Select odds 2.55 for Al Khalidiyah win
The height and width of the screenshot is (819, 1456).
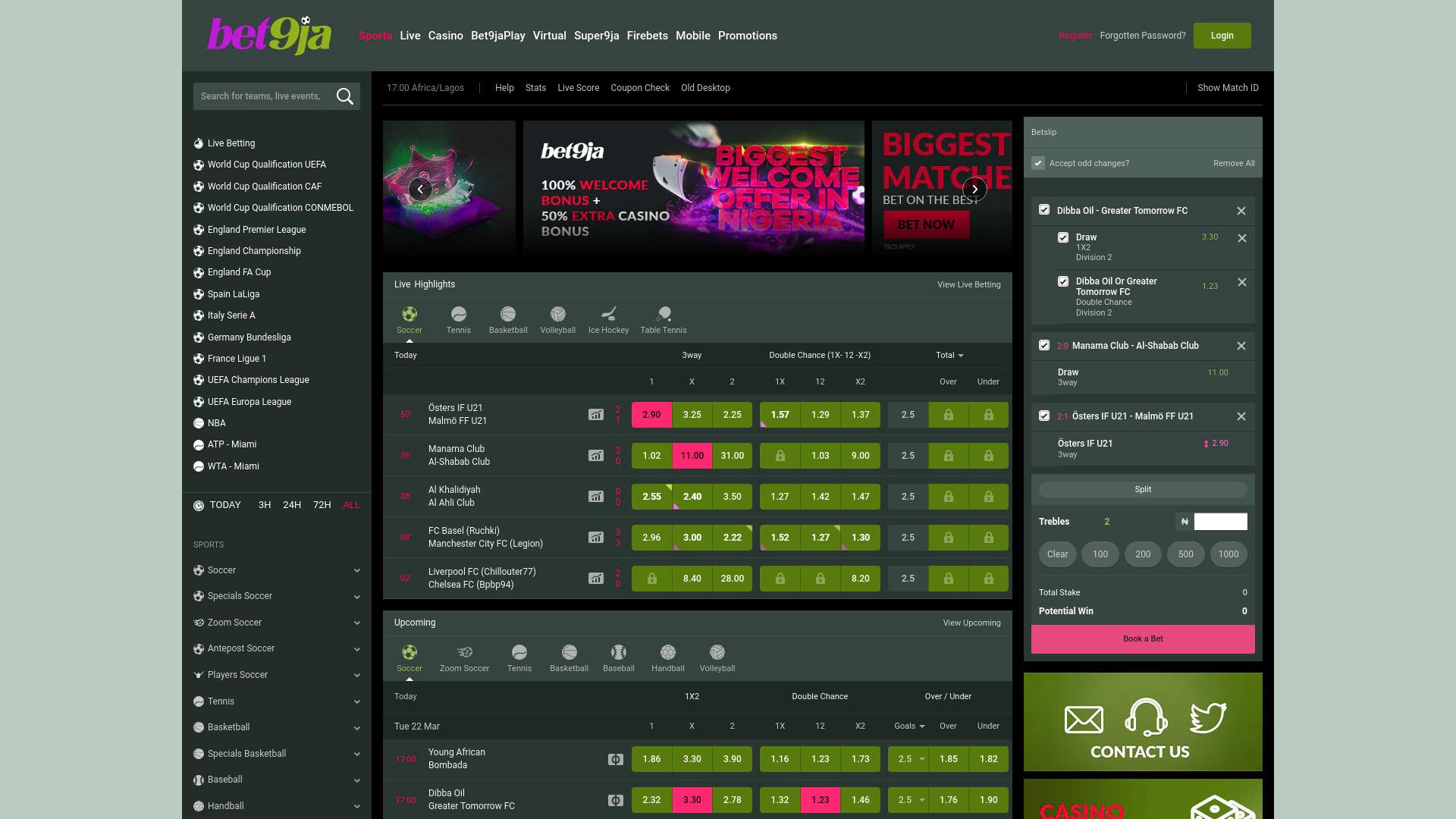click(x=651, y=497)
